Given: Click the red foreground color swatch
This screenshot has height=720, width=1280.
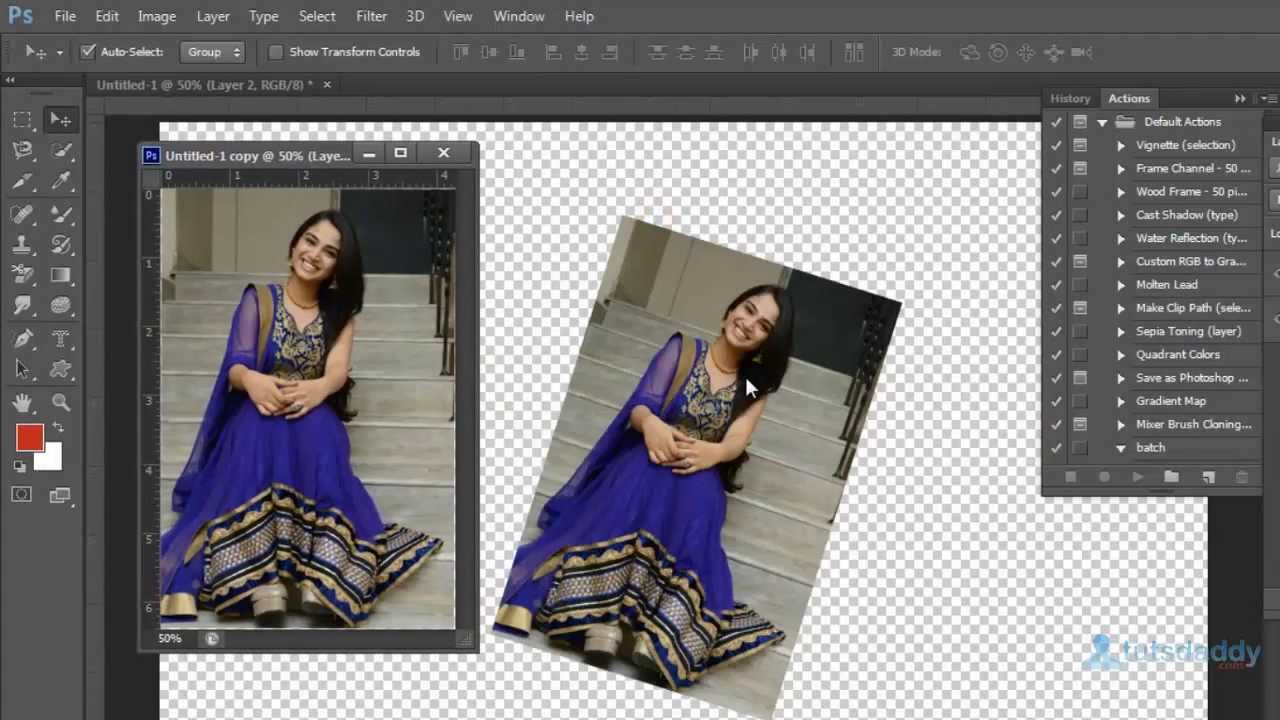Looking at the screenshot, I should [x=29, y=437].
